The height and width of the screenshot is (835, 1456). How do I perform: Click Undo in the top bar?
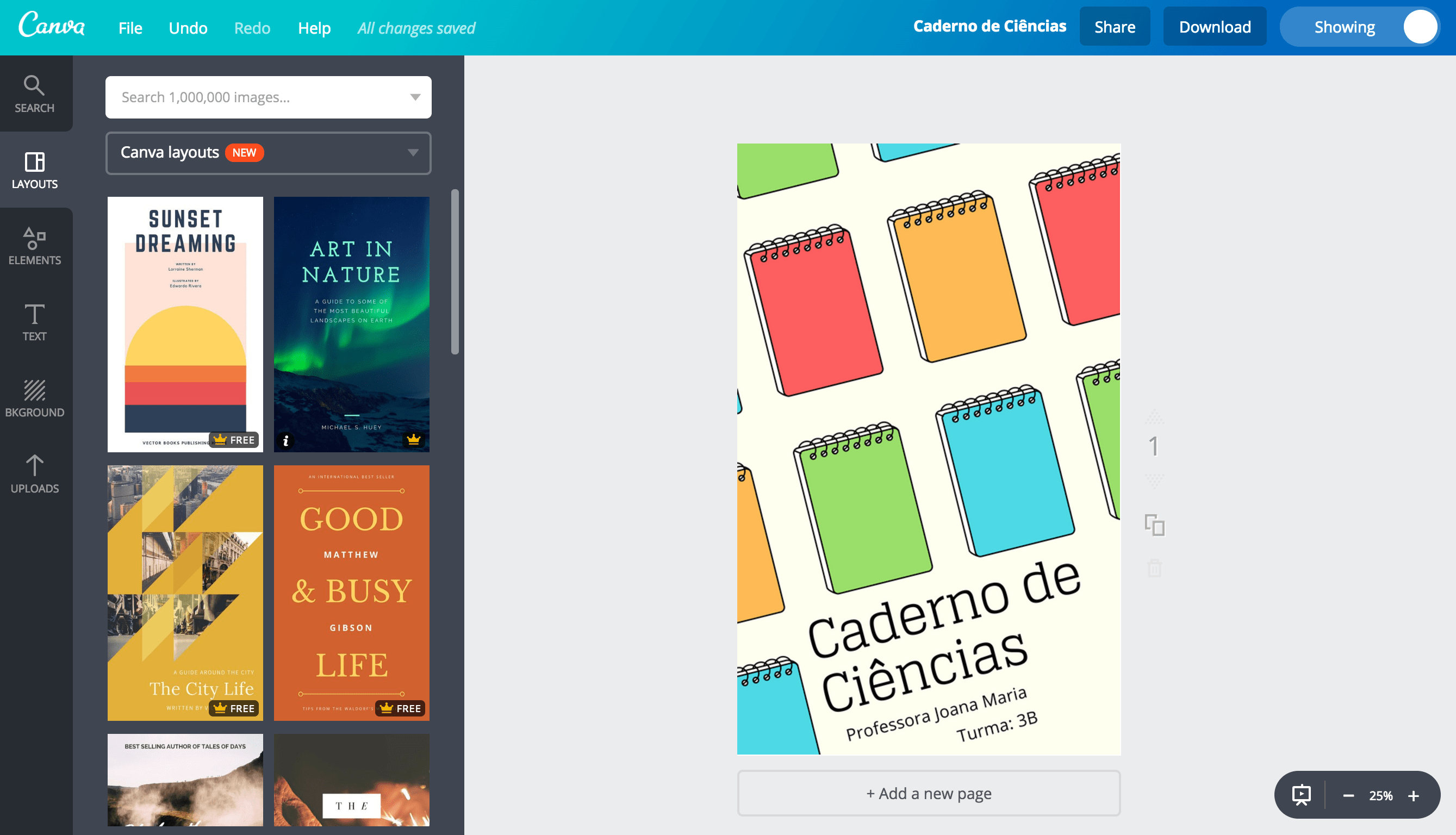[188, 28]
